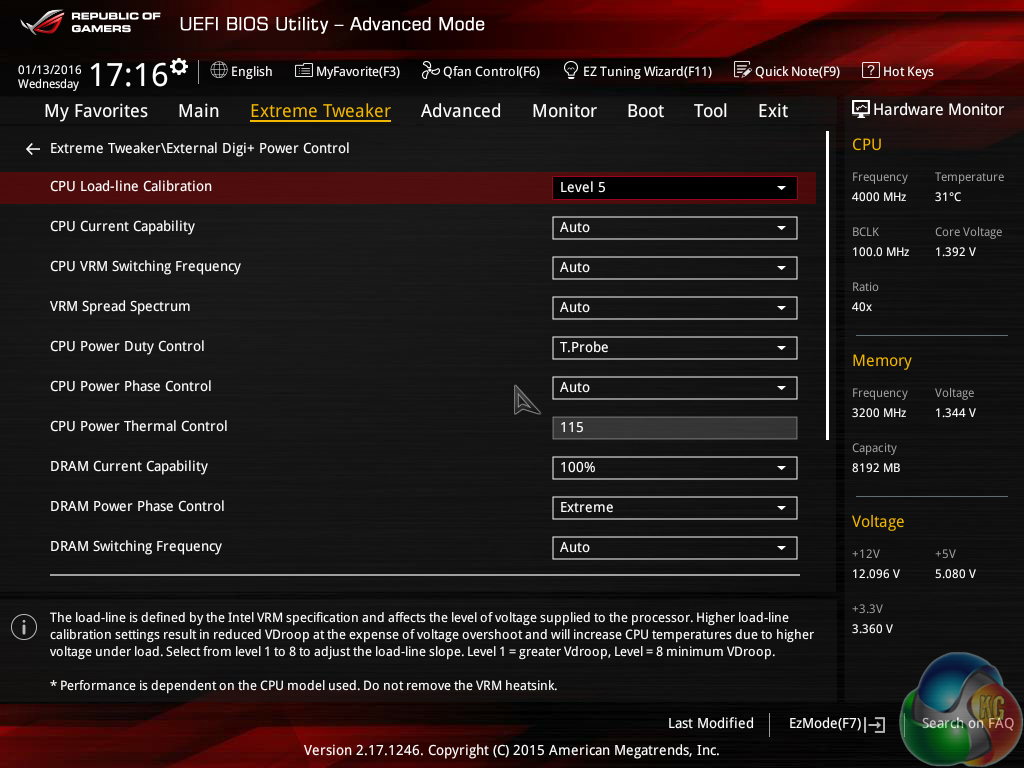Click +12V reading 12.096 V
Screen dimensions: 1024x768
876,574
